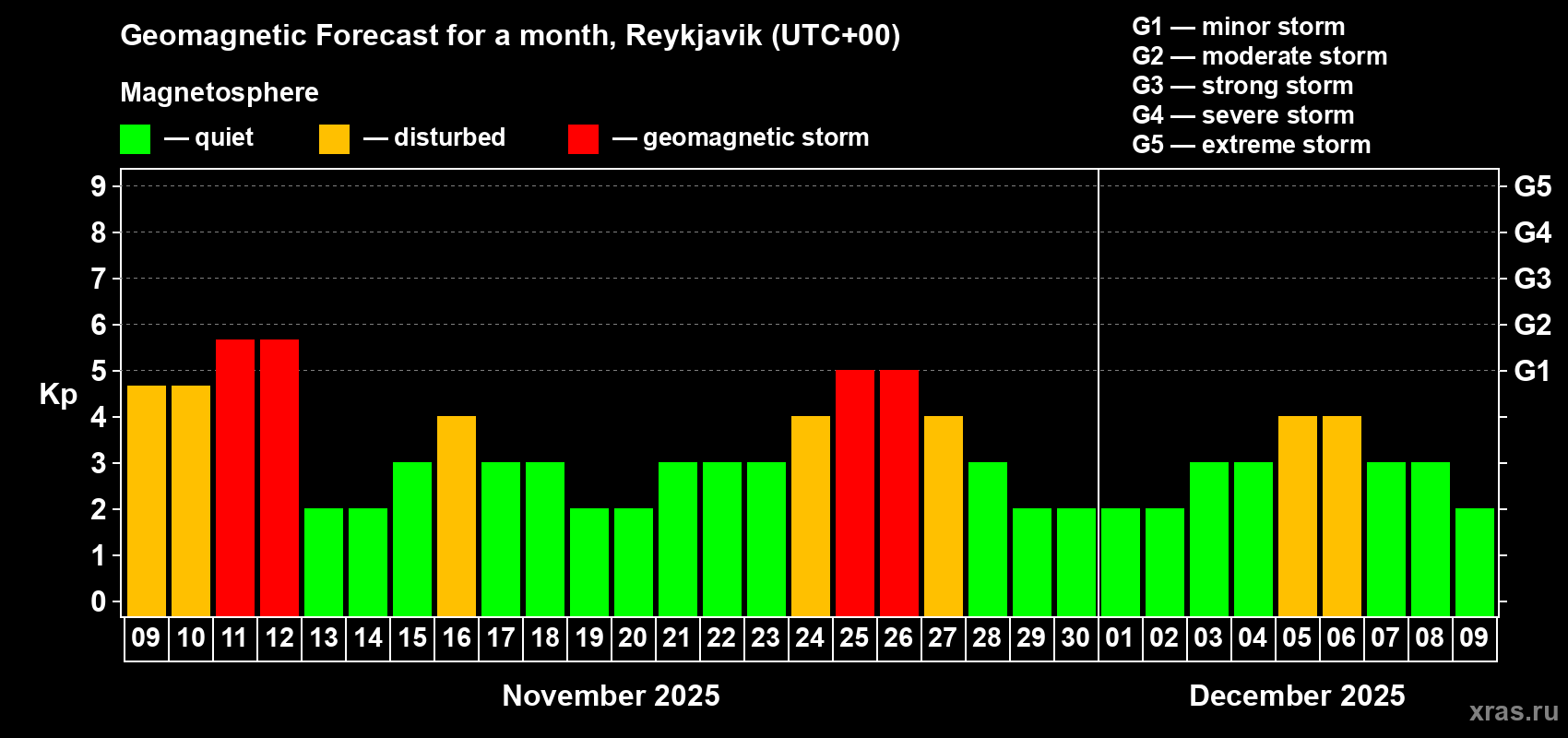Click the green quiet legend swatch
The image size is (1568, 738).
click(136, 139)
